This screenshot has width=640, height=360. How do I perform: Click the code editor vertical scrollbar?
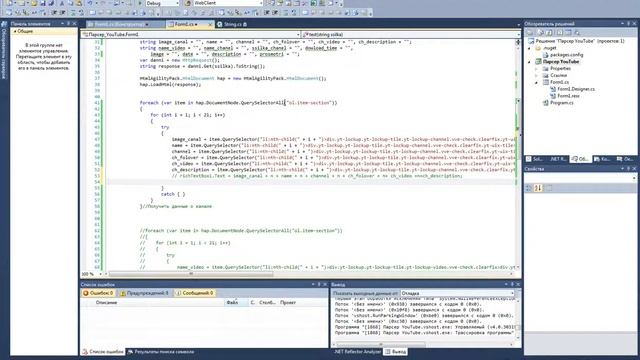click(518, 155)
